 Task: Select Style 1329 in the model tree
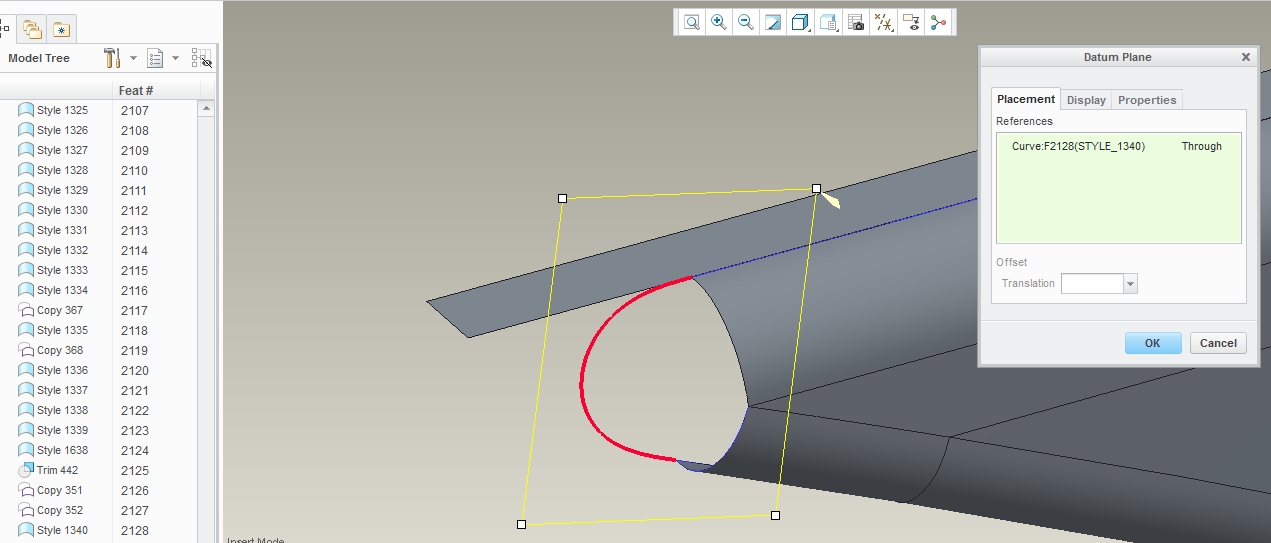point(62,190)
